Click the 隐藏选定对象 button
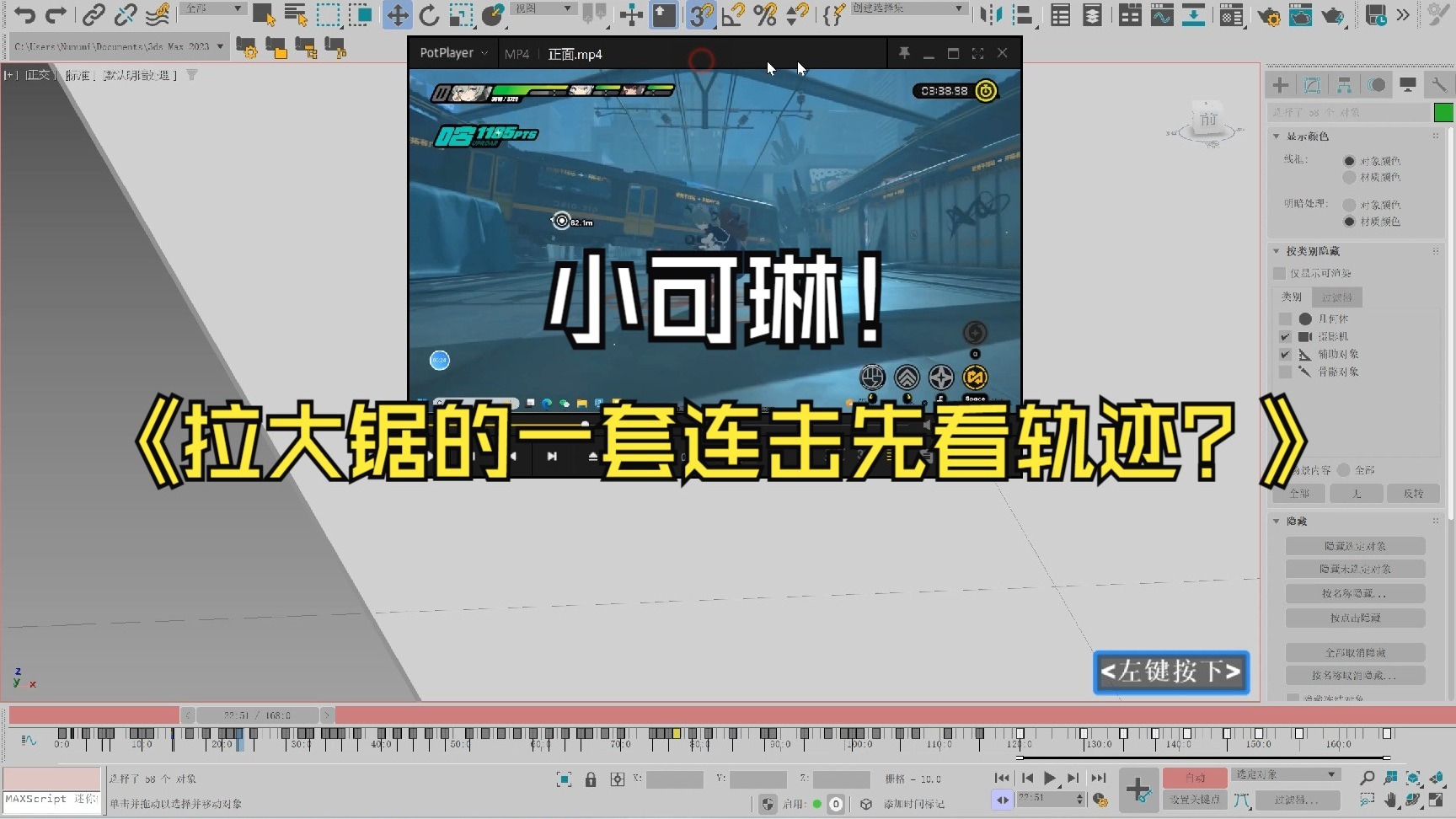This screenshot has height=819, width=1456. click(1355, 546)
